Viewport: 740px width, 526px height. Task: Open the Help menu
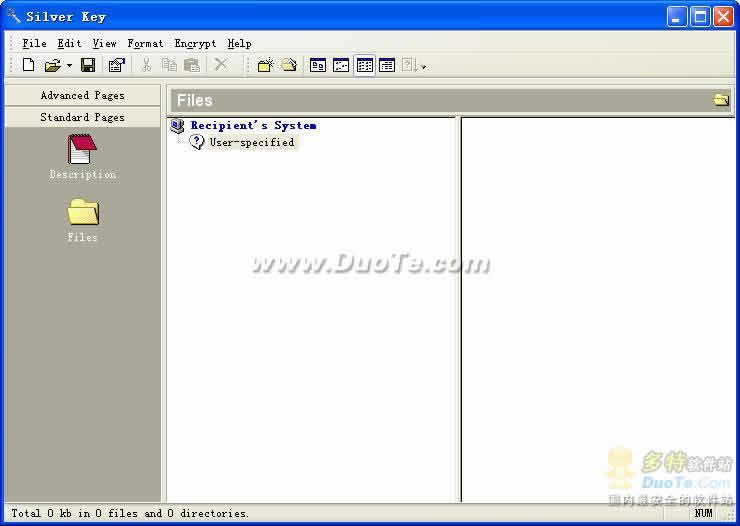[239, 43]
